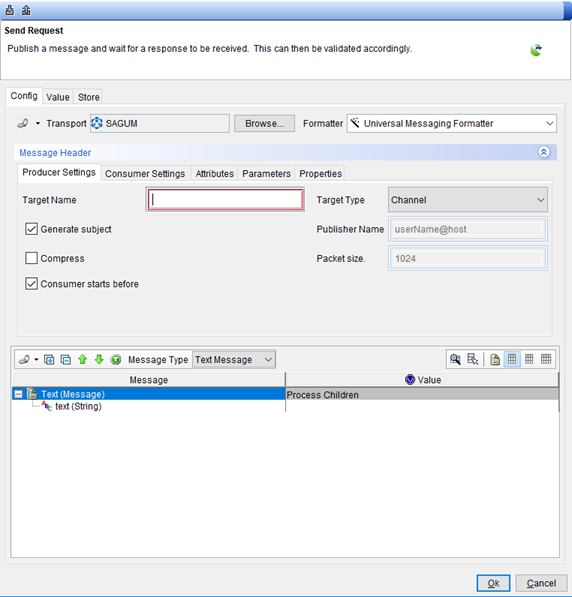This screenshot has height=597, width=572.
Task: Switch to the Value tab
Action: [58, 97]
